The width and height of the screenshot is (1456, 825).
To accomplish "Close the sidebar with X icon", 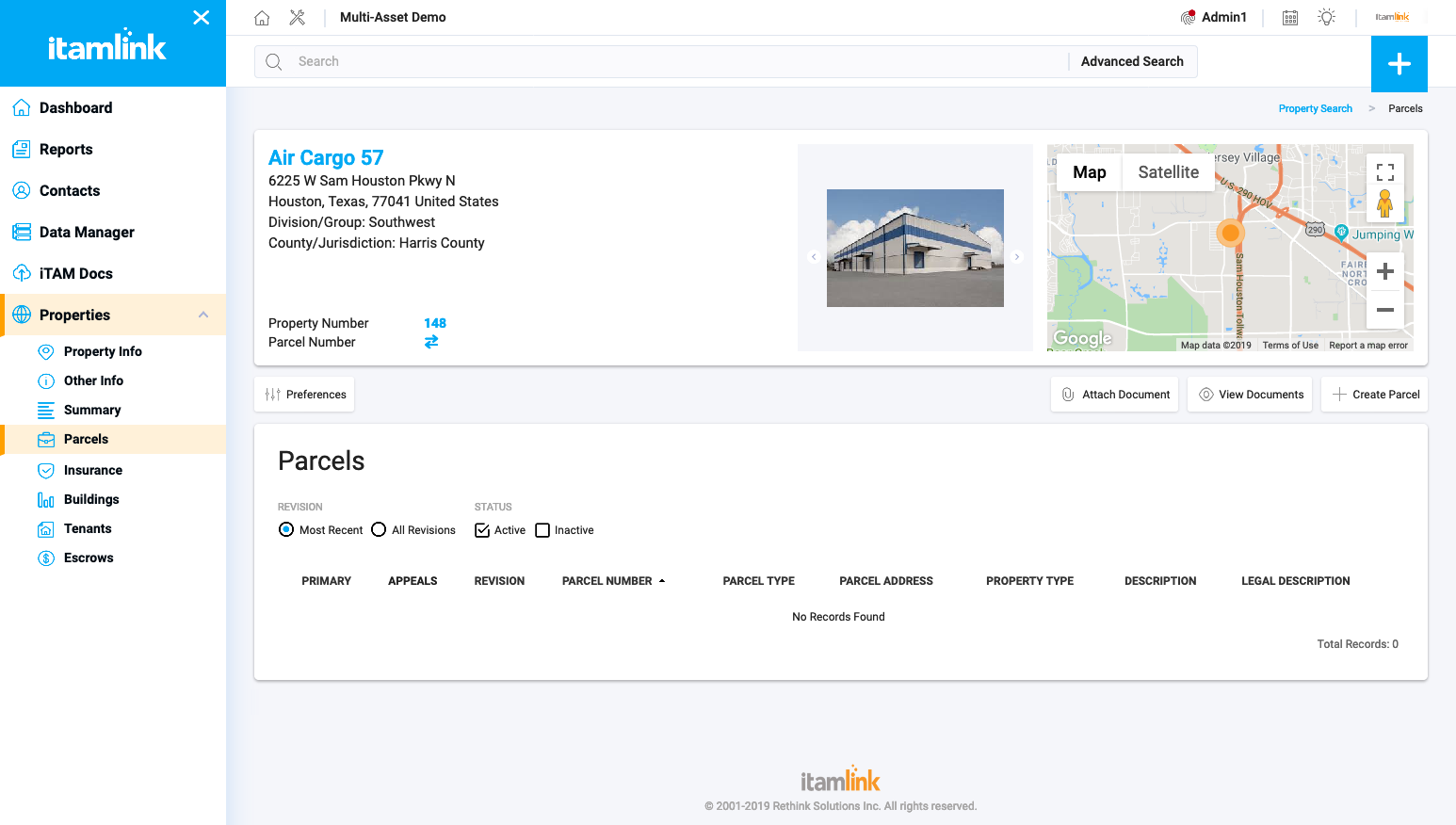I will pos(201,18).
